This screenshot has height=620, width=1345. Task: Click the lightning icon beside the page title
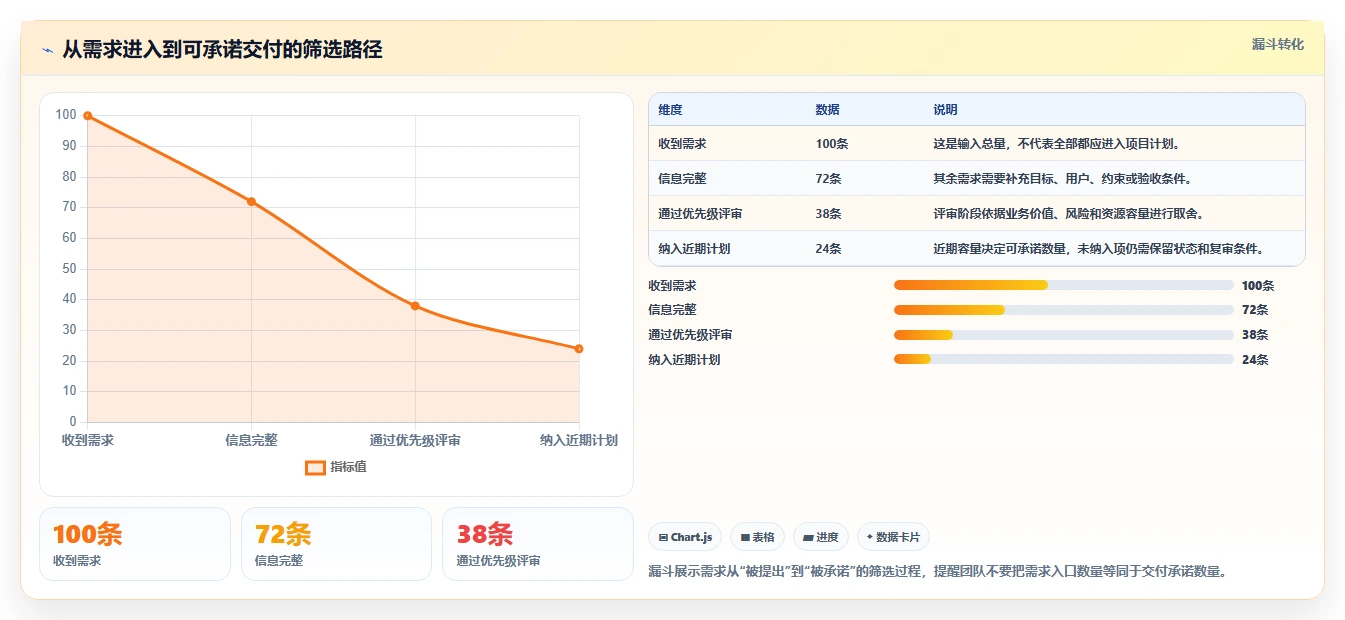(48, 50)
